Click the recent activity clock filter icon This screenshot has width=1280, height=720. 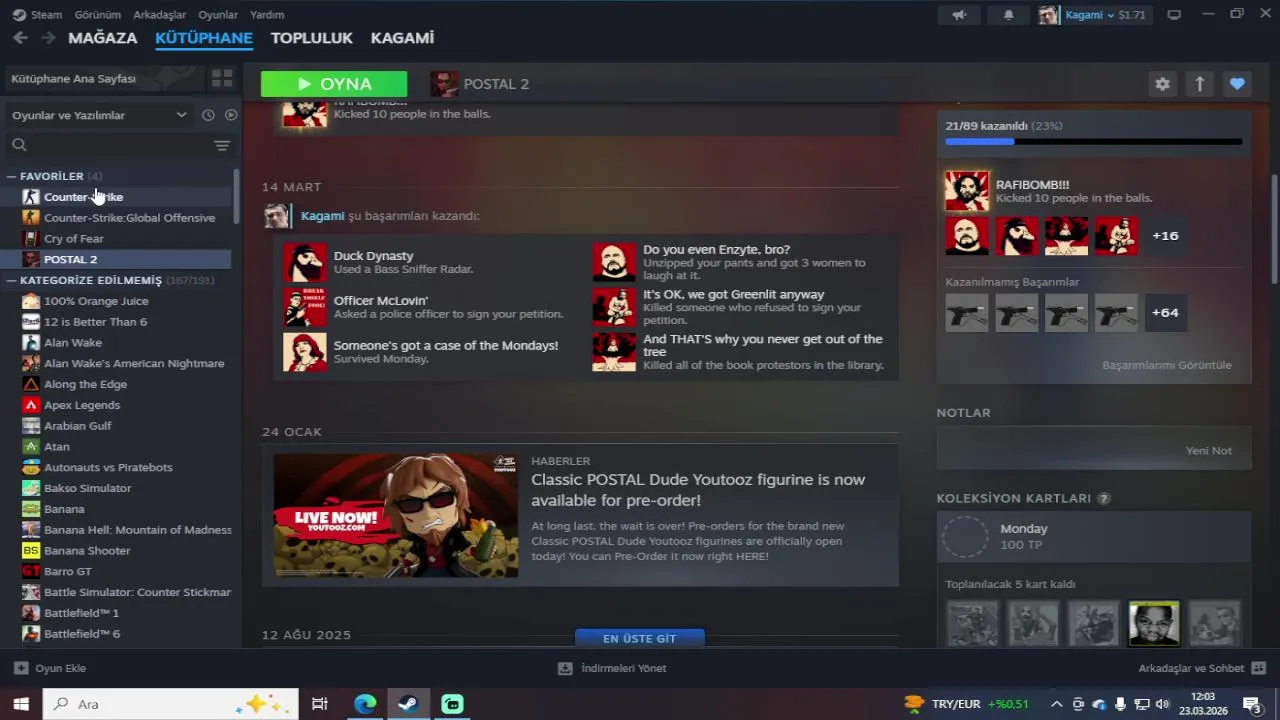coord(208,115)
